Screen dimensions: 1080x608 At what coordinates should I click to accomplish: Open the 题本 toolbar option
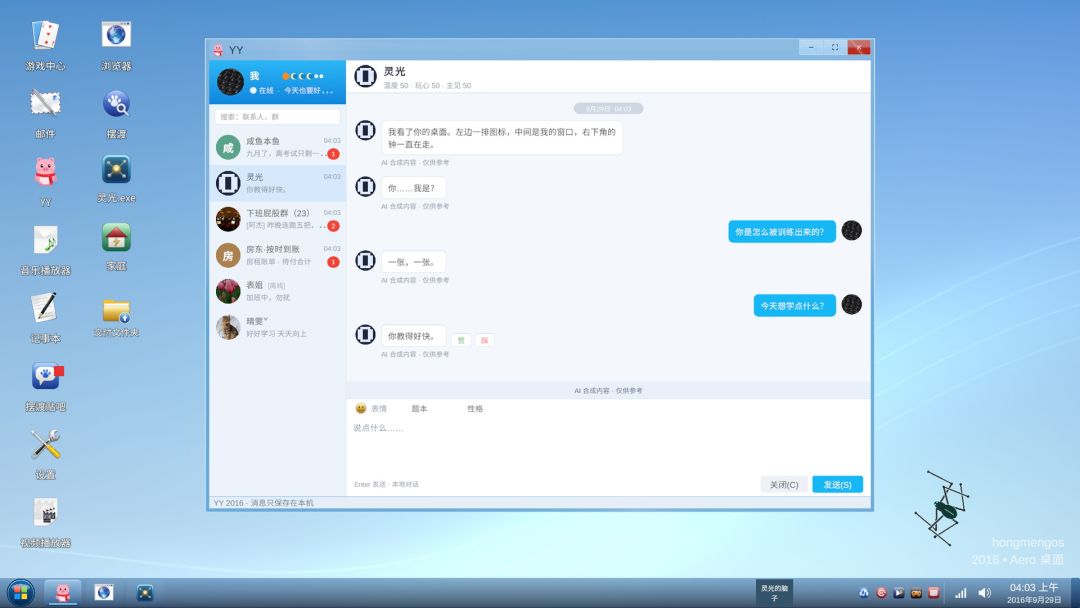[x=419, y=408]
